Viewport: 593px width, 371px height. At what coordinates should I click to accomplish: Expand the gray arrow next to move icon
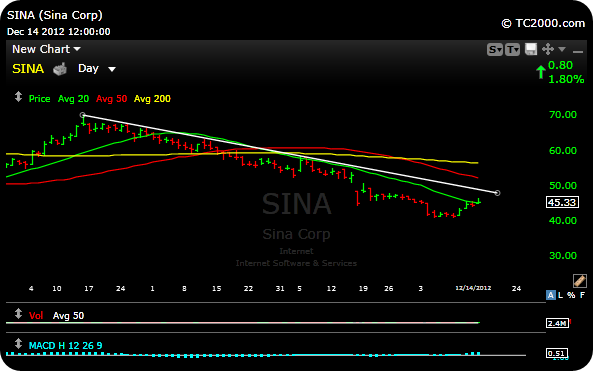click(x=562, y=49)
